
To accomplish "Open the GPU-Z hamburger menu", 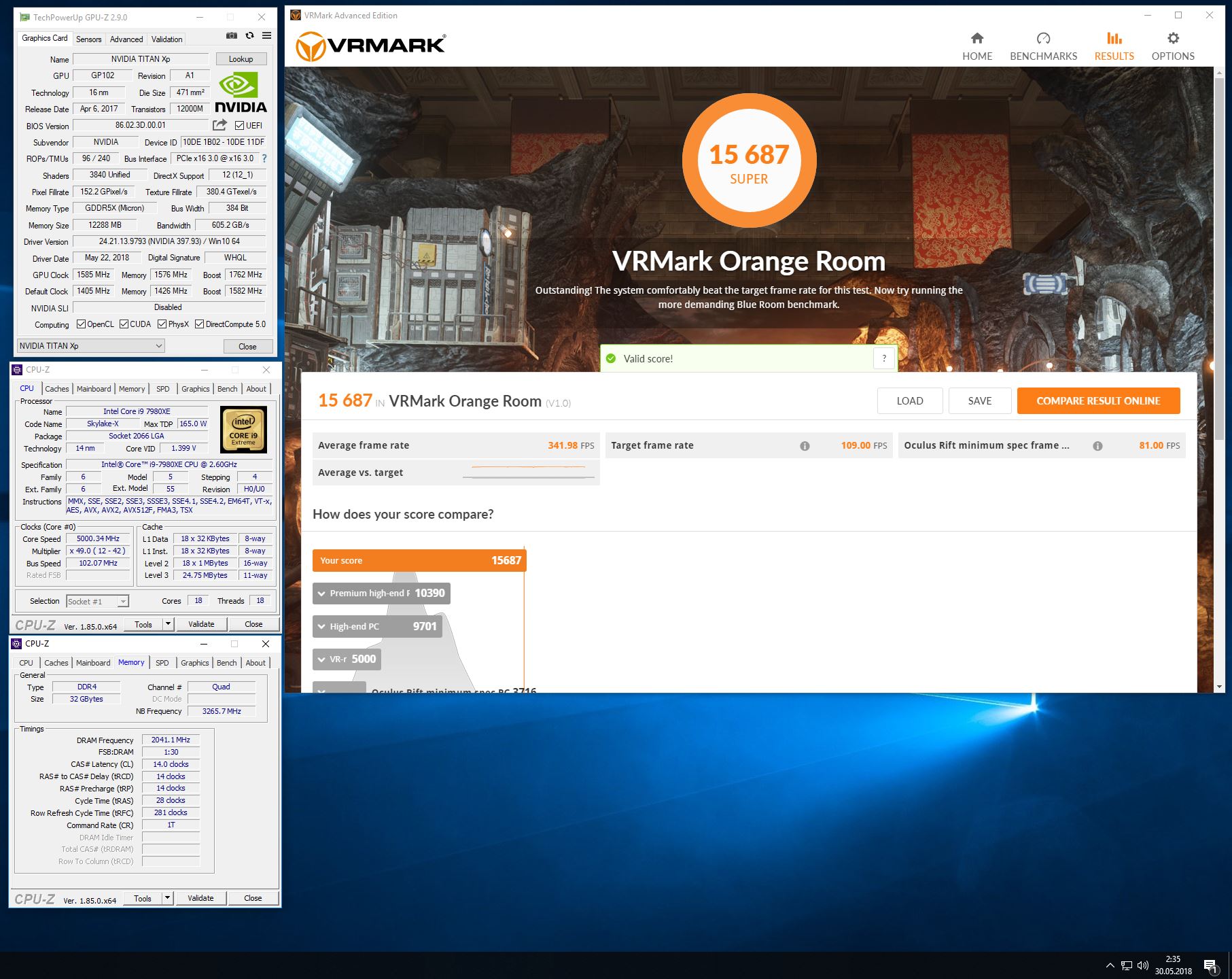I will point(266,36).
